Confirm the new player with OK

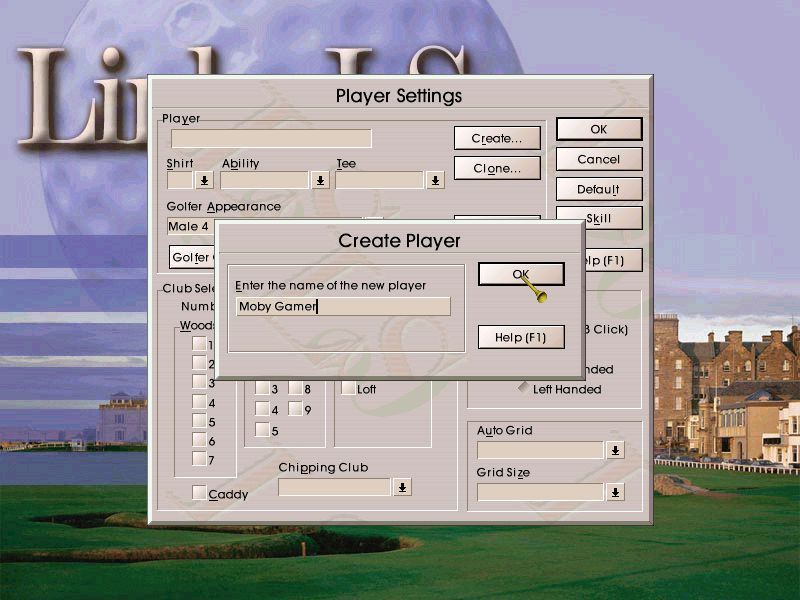coord(522,273)
